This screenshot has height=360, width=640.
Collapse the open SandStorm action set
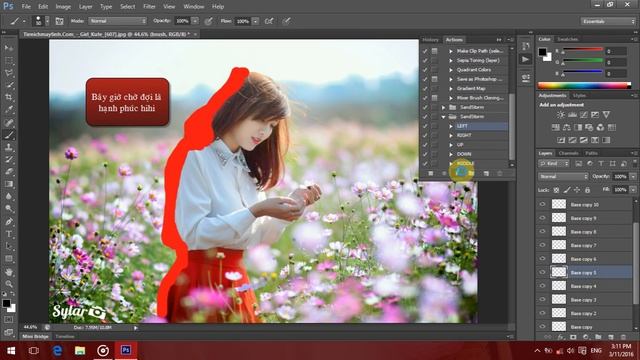(x=444, y=117)
